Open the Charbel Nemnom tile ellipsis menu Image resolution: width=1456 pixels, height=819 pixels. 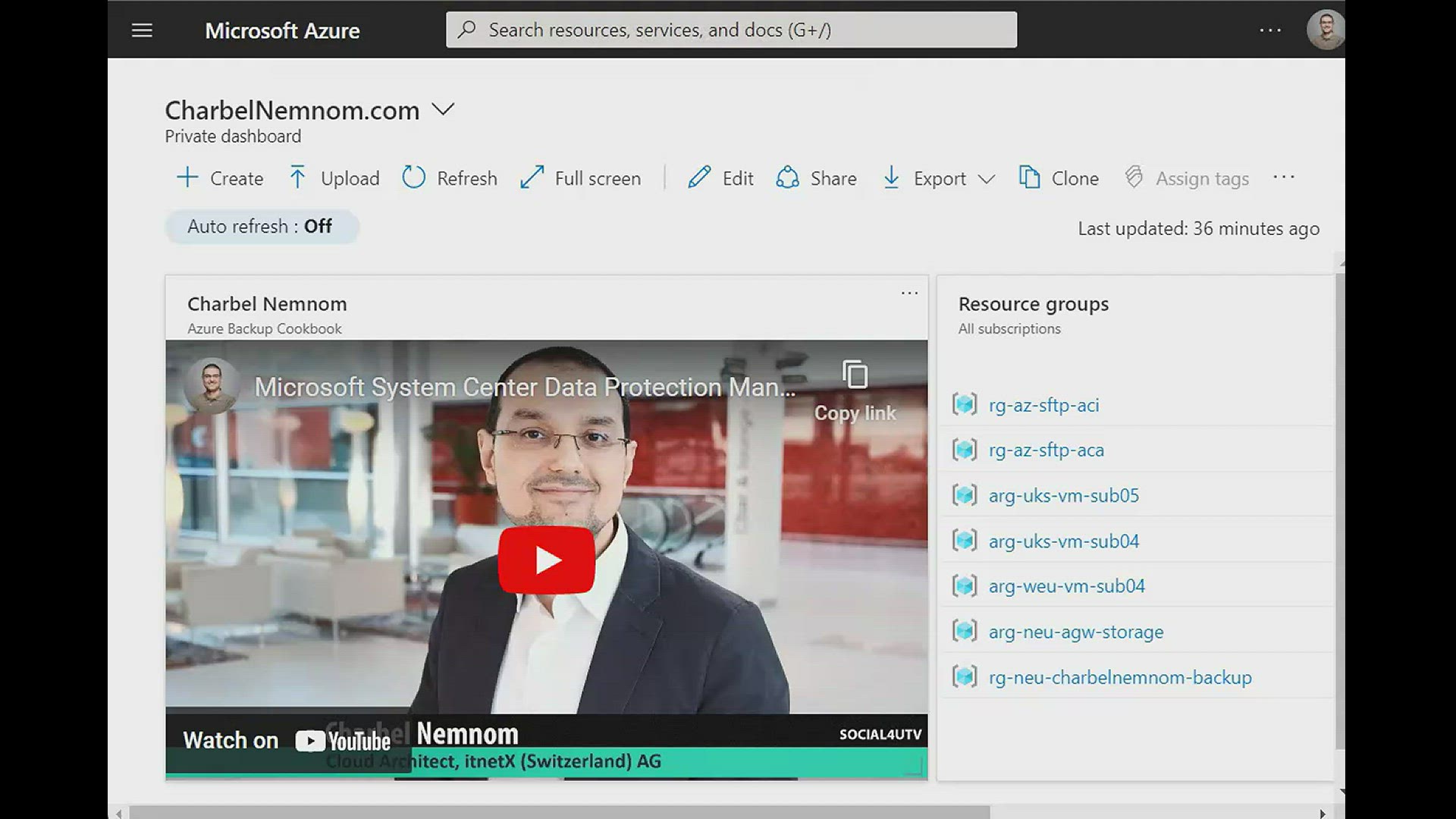[909, 293]
